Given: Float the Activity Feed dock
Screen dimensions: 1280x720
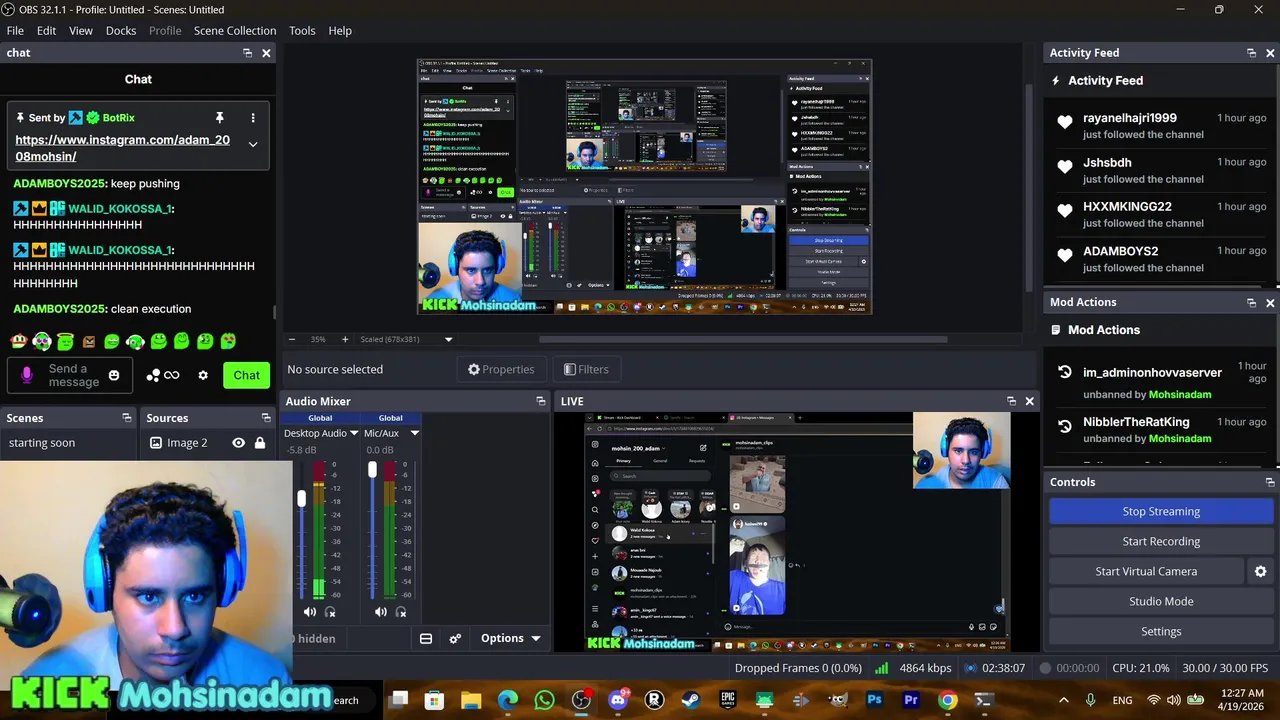Looking at the screenshot, I should pyautogui.click(x=1251, y=53).
